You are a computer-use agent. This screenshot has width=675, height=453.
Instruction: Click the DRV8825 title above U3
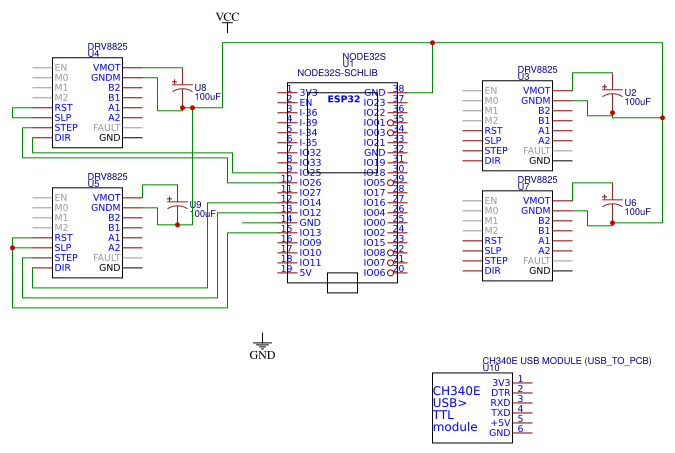(x=537, y=69)
